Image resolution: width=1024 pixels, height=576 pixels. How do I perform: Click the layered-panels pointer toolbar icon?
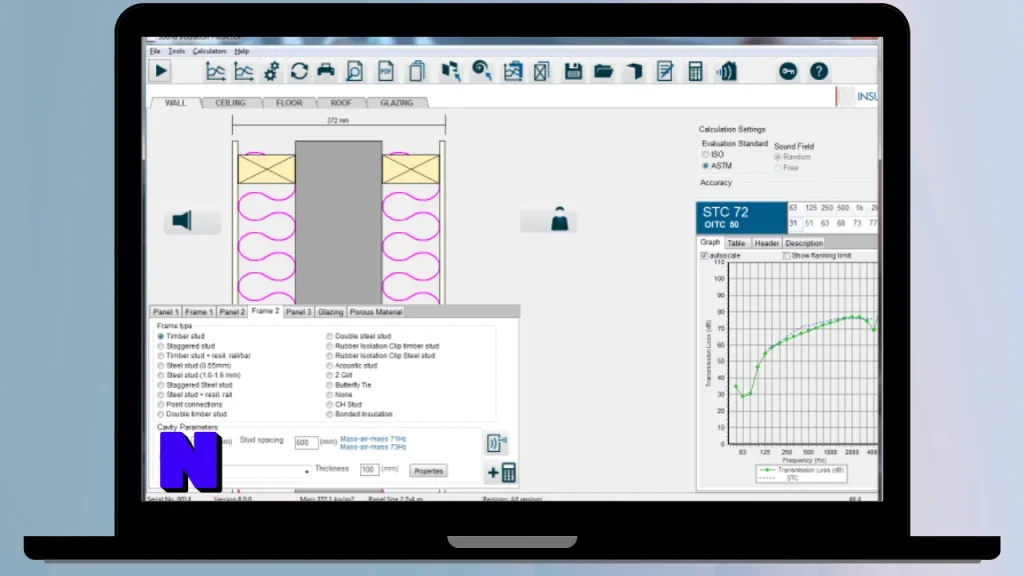click(x=451, y=71)
